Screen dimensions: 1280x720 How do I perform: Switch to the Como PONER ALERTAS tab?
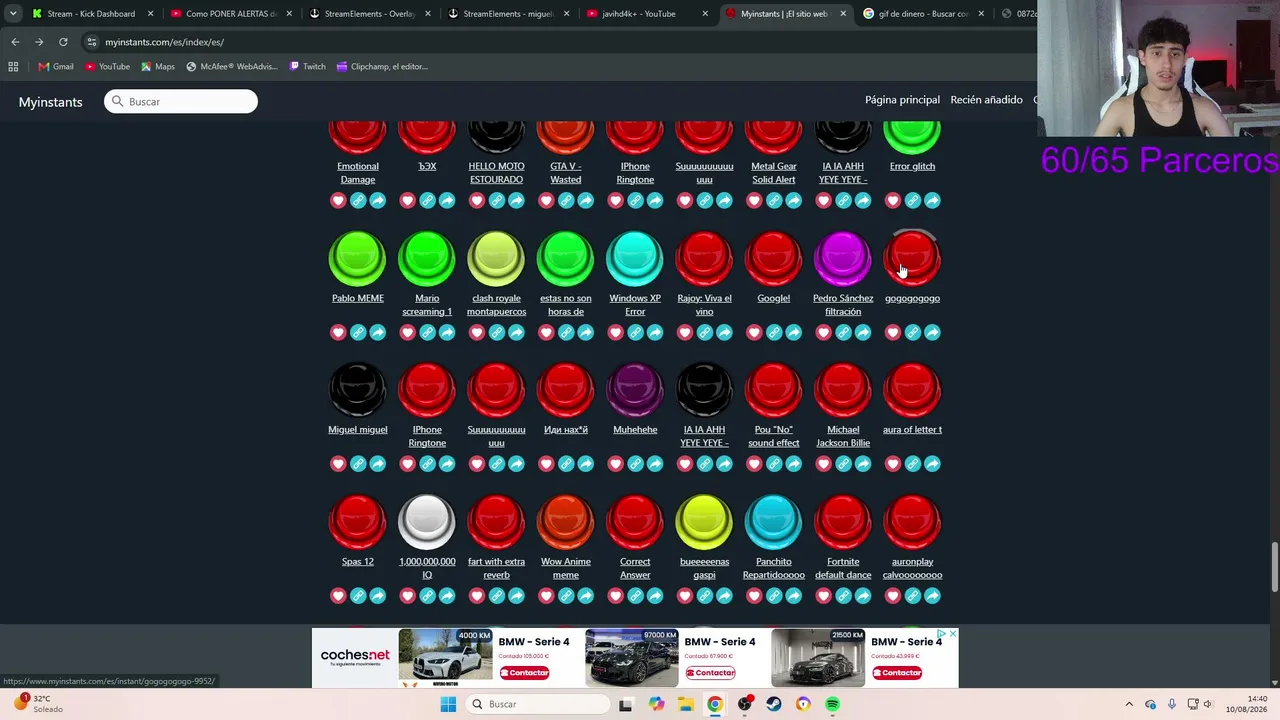coord(229,14)
